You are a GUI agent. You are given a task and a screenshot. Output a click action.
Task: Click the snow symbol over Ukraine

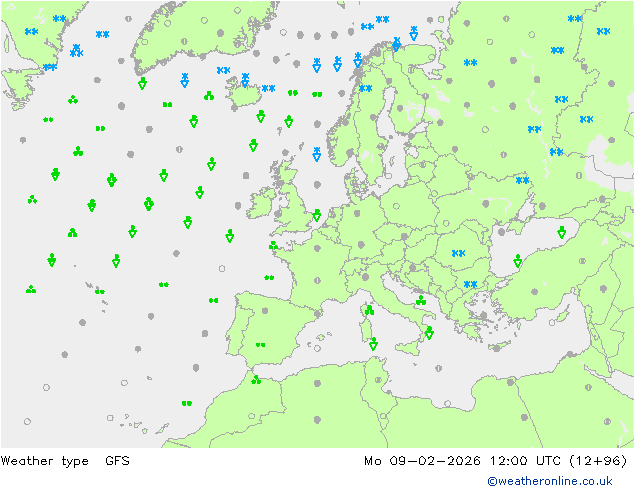[522, 181]
